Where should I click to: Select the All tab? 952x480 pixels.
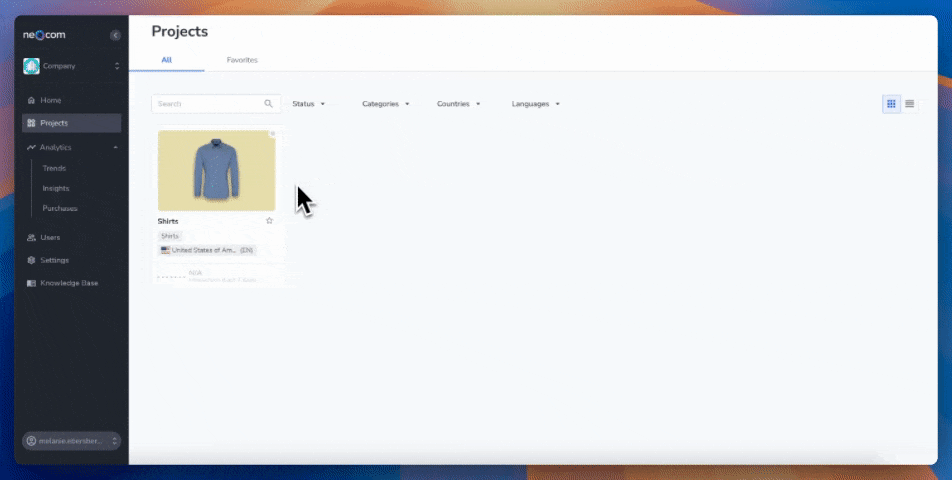pos(166,60)
